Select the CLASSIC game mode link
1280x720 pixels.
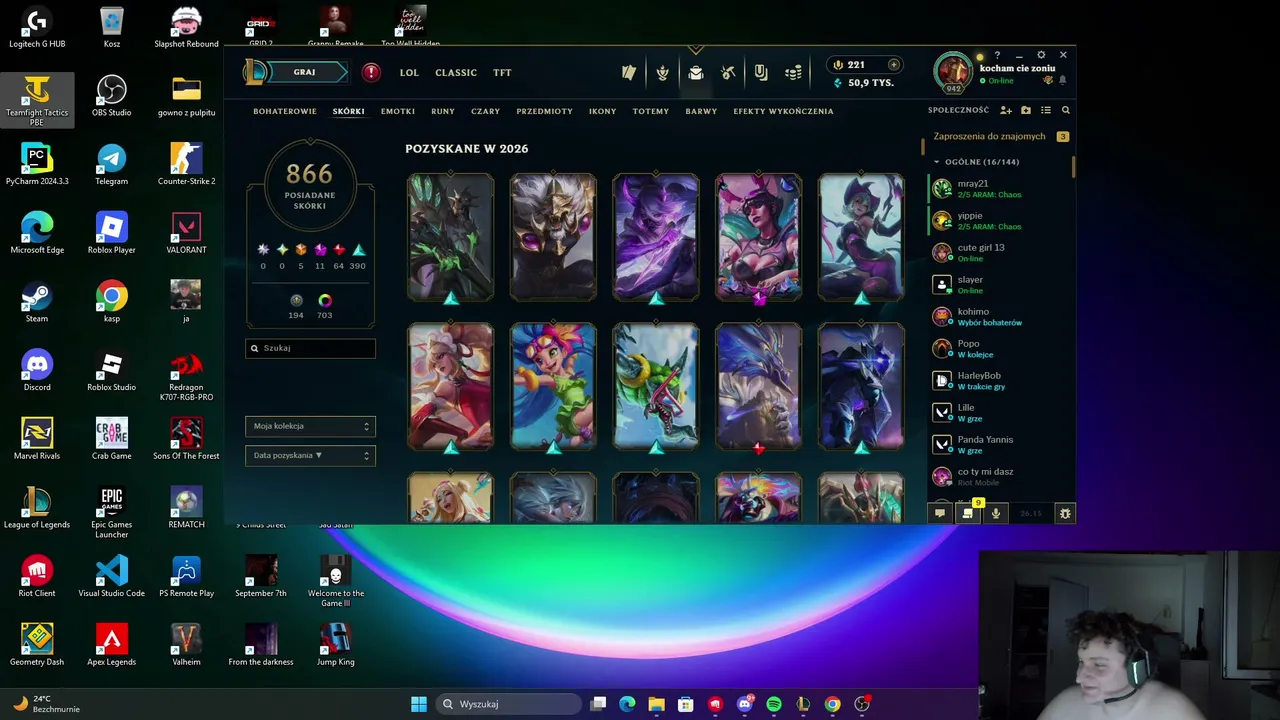tap(456, 72)
